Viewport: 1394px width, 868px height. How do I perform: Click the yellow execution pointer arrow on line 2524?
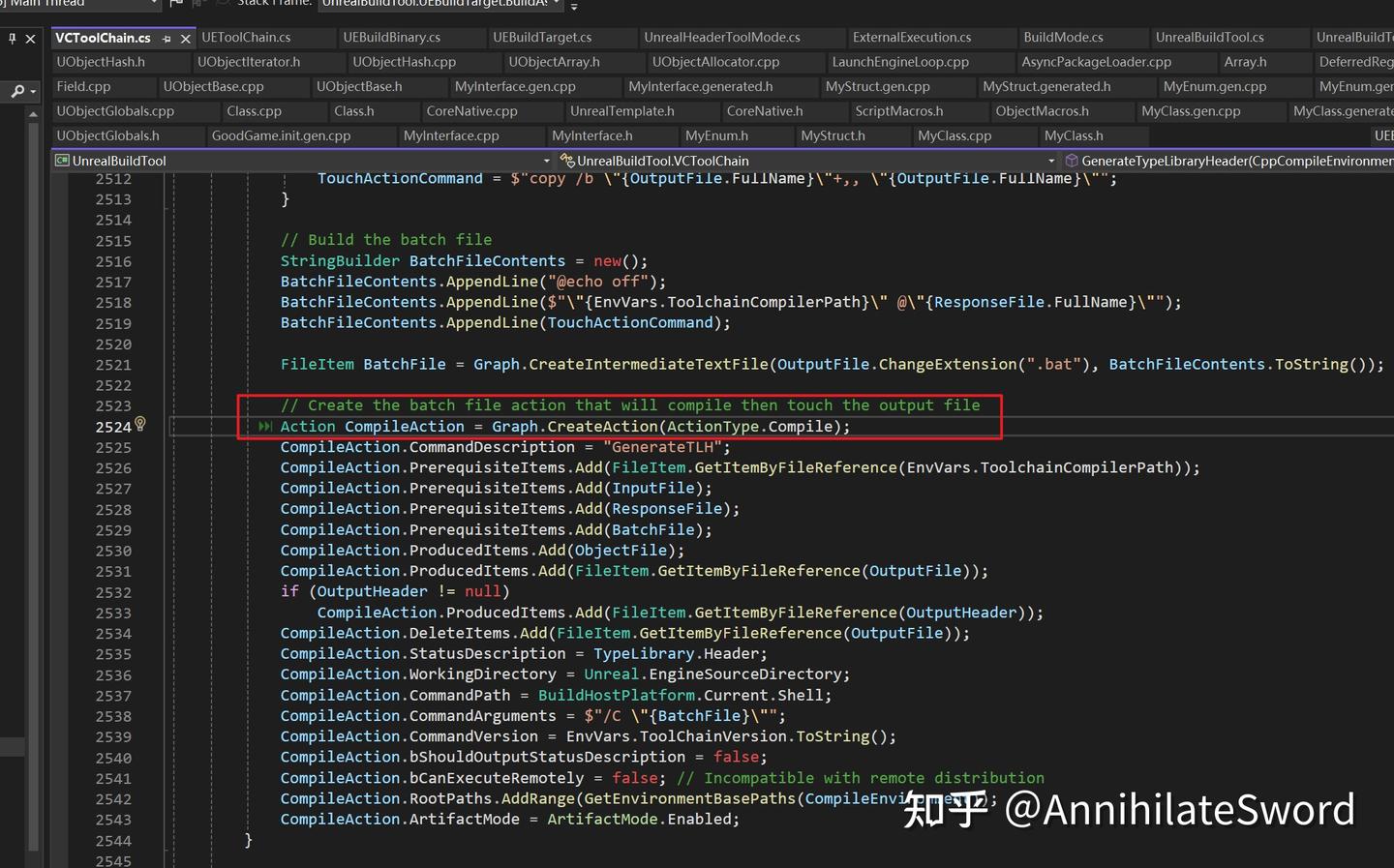pyautogui.click(x=264, y=426)
